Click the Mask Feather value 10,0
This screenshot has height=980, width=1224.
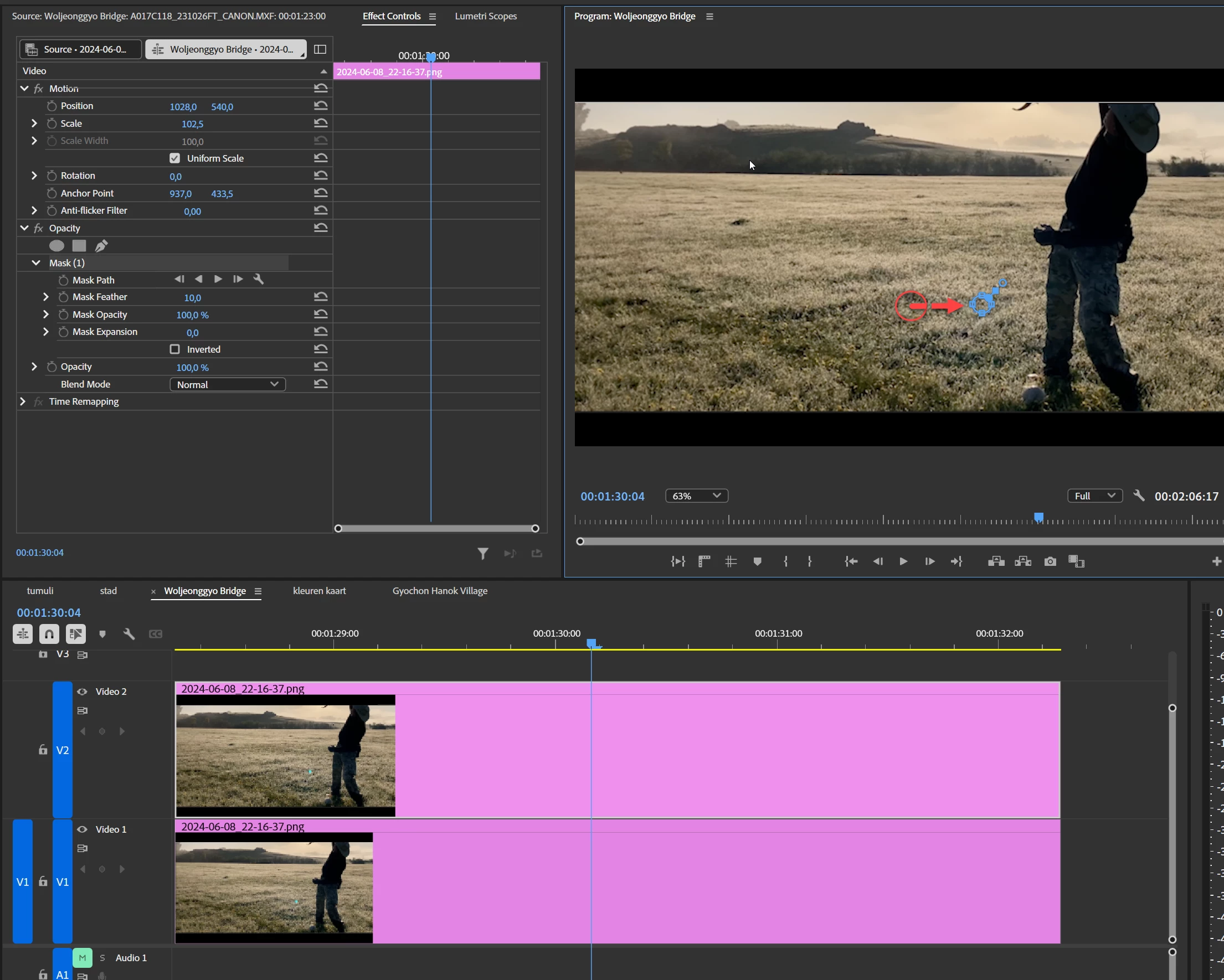192,297
